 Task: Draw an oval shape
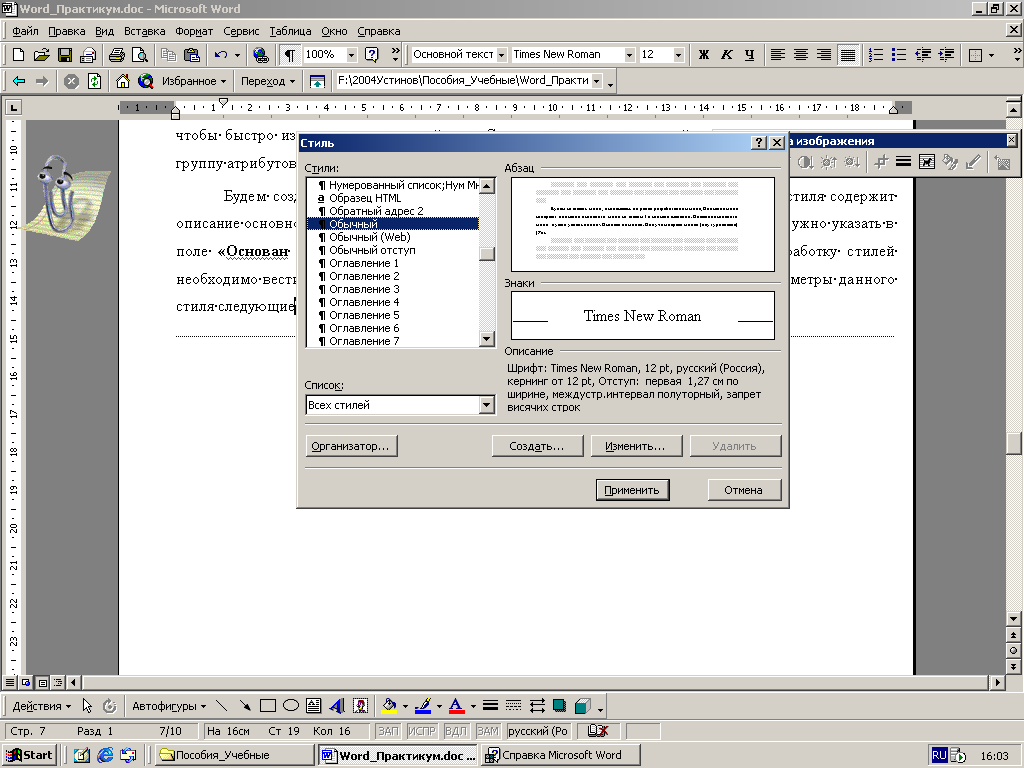click(x=291, y=706)
